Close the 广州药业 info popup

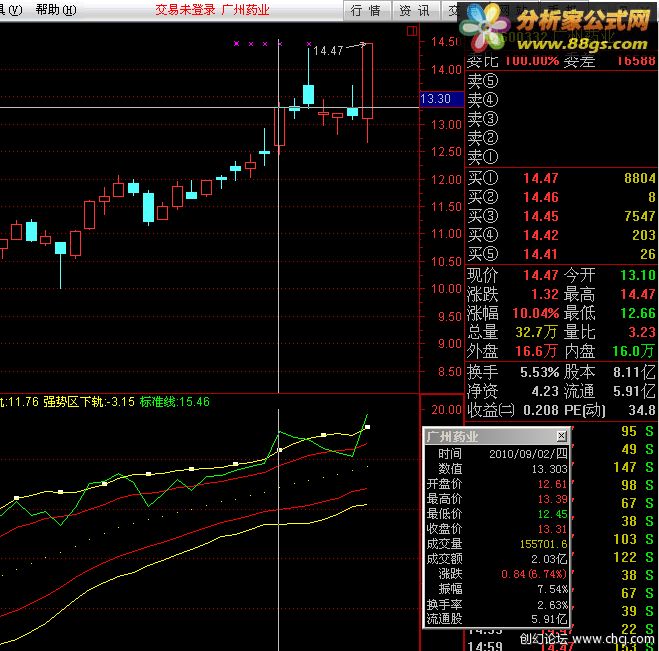(x=561, y=436)
